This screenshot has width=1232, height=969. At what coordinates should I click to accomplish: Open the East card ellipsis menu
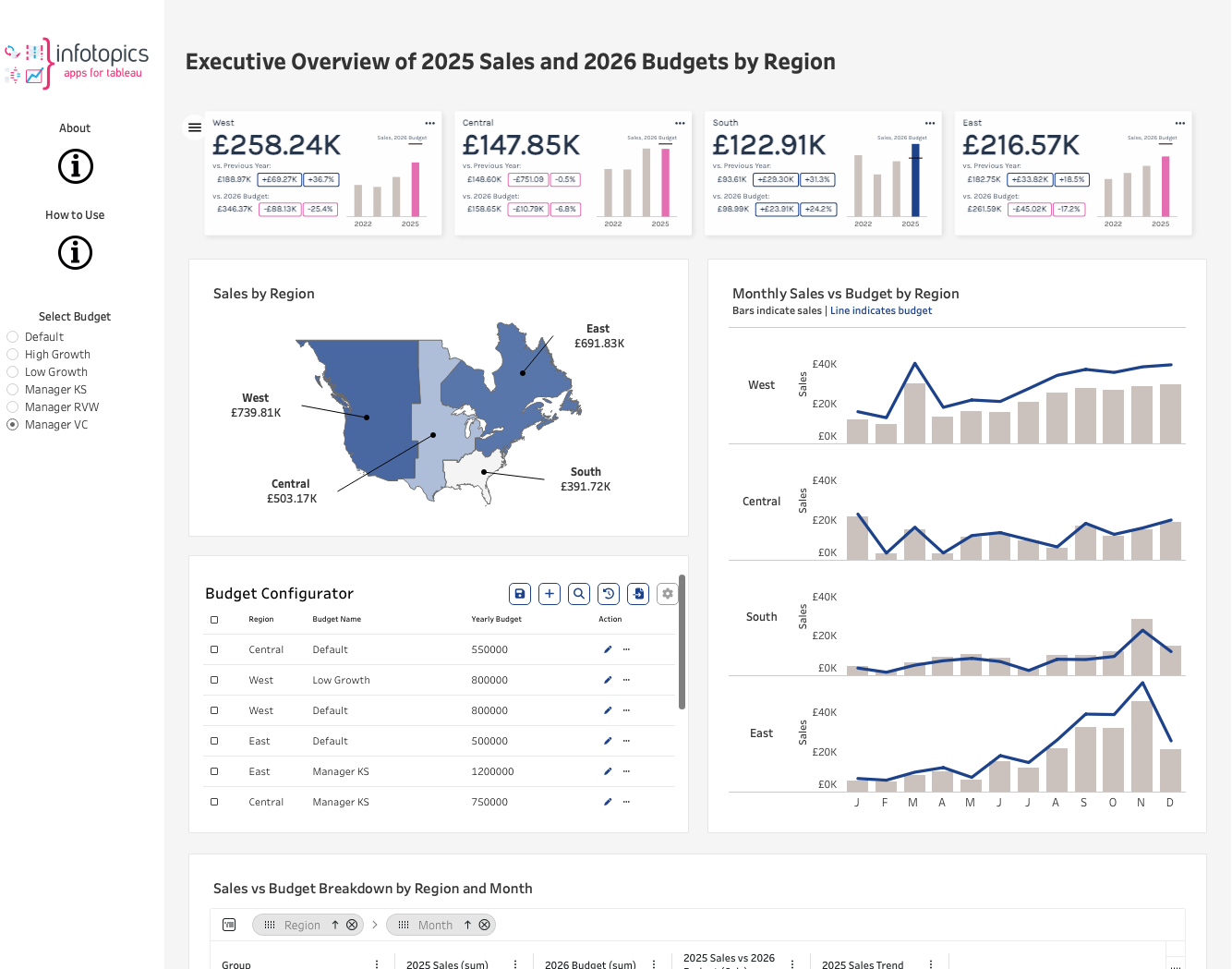[x=1180, y=123]
